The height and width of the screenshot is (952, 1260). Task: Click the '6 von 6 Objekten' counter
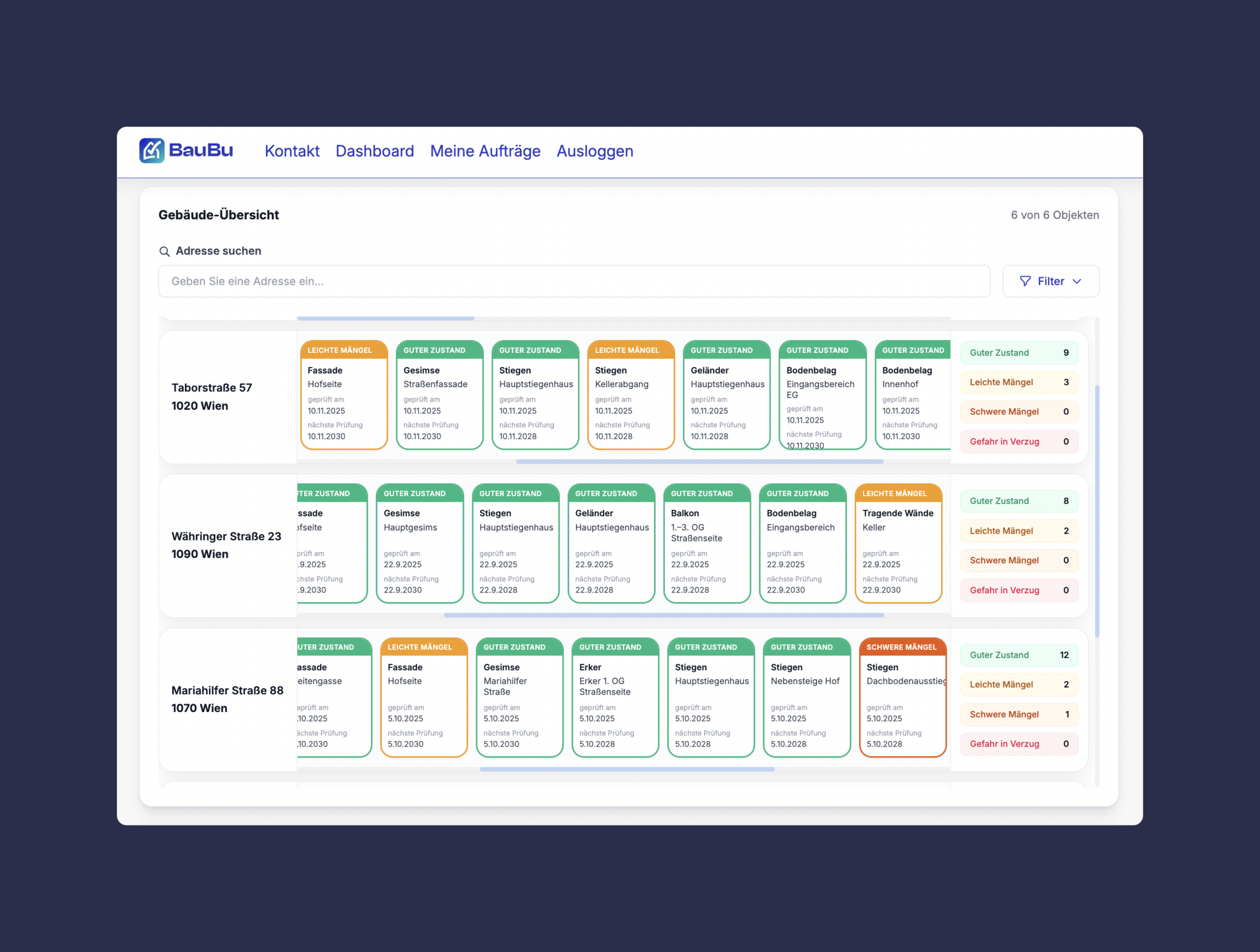(1054, 215)
